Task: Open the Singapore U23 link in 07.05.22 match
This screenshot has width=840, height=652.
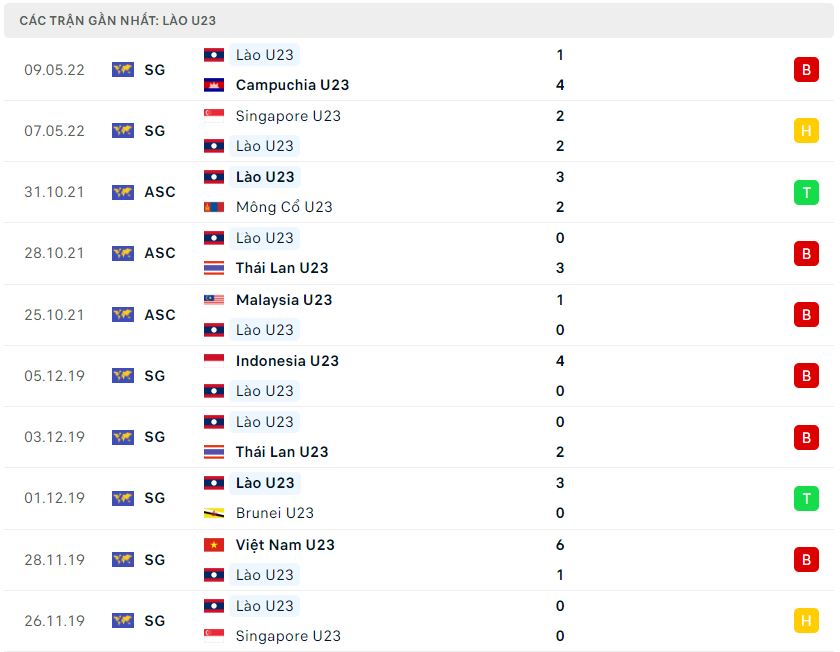Action: point(288,116)
